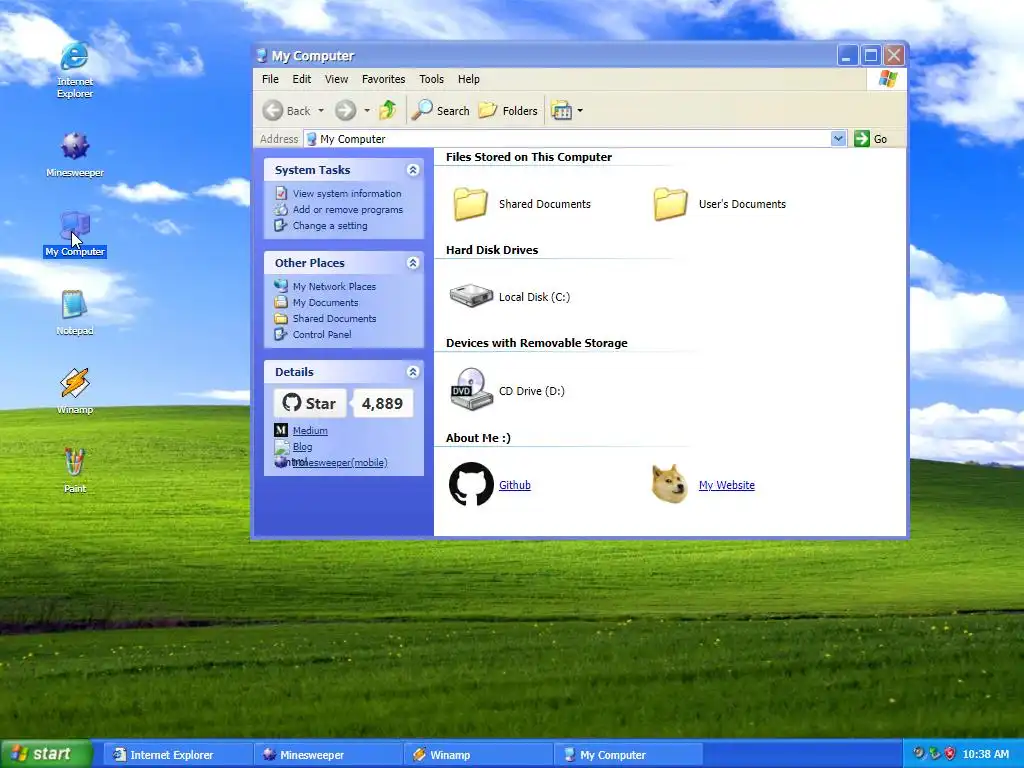
Task: Open the Edit menu
Action: [x=302, y=79]
